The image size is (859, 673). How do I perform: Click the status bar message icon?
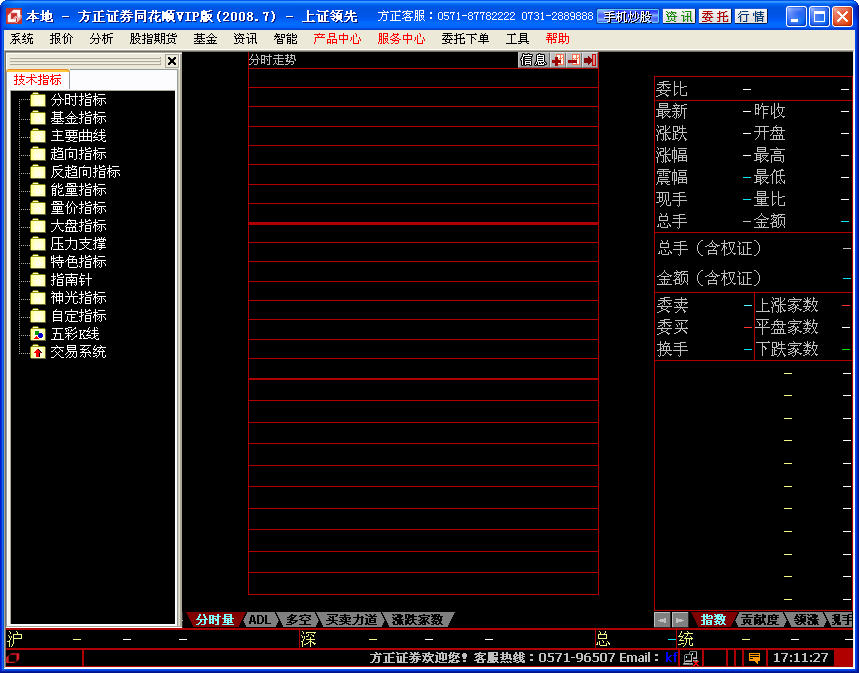coord(754,658)
